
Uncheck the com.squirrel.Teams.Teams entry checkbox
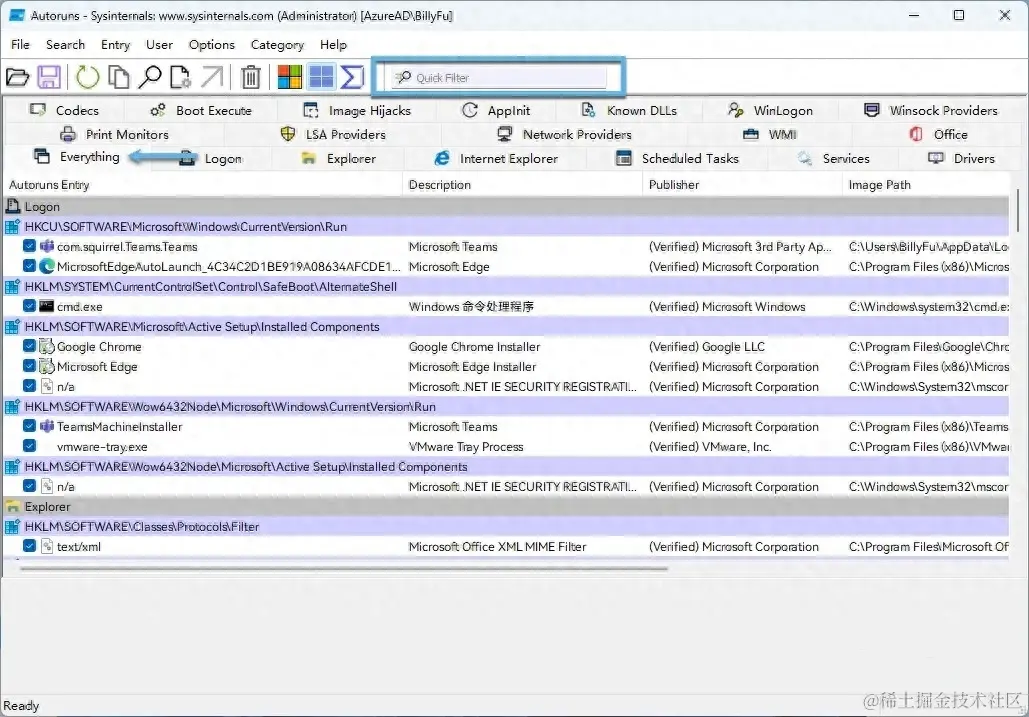coord(29,246)
